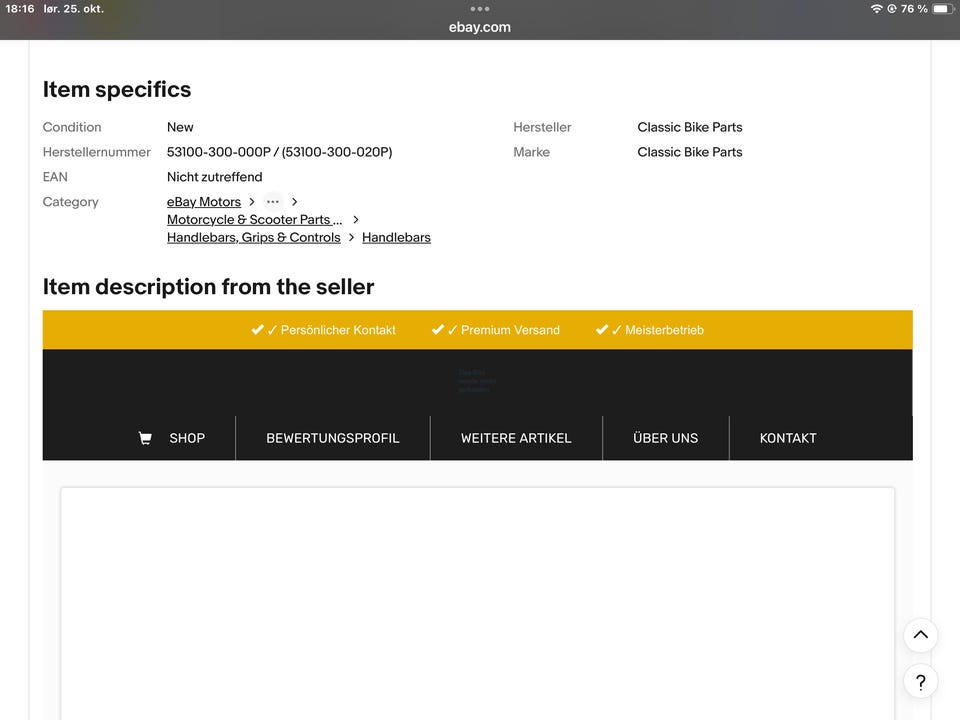Click the Condition label
Image resolution: width=960 pixels, height=720 pixels.
tap(72, 127)
